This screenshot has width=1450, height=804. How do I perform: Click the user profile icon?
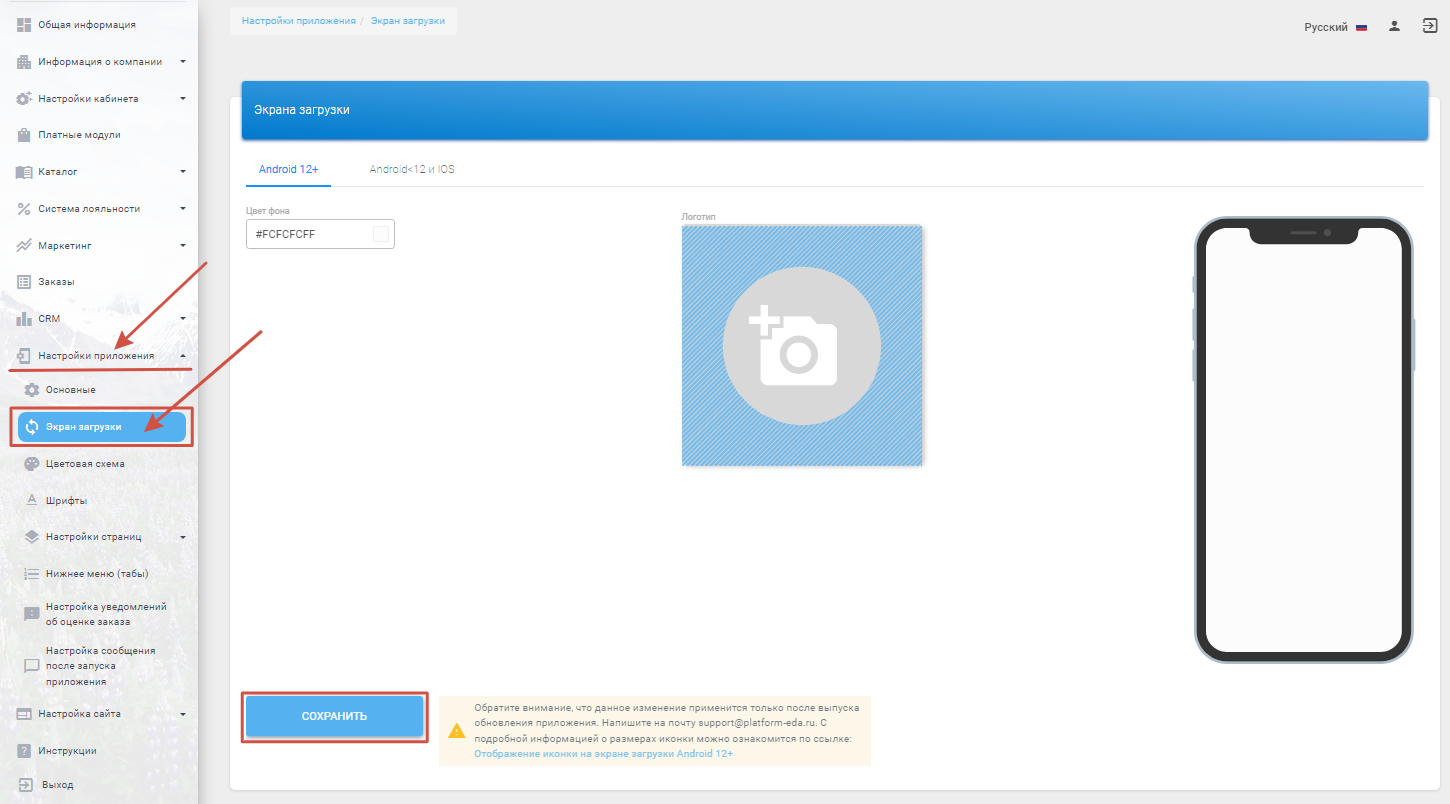pos(1394,27)
